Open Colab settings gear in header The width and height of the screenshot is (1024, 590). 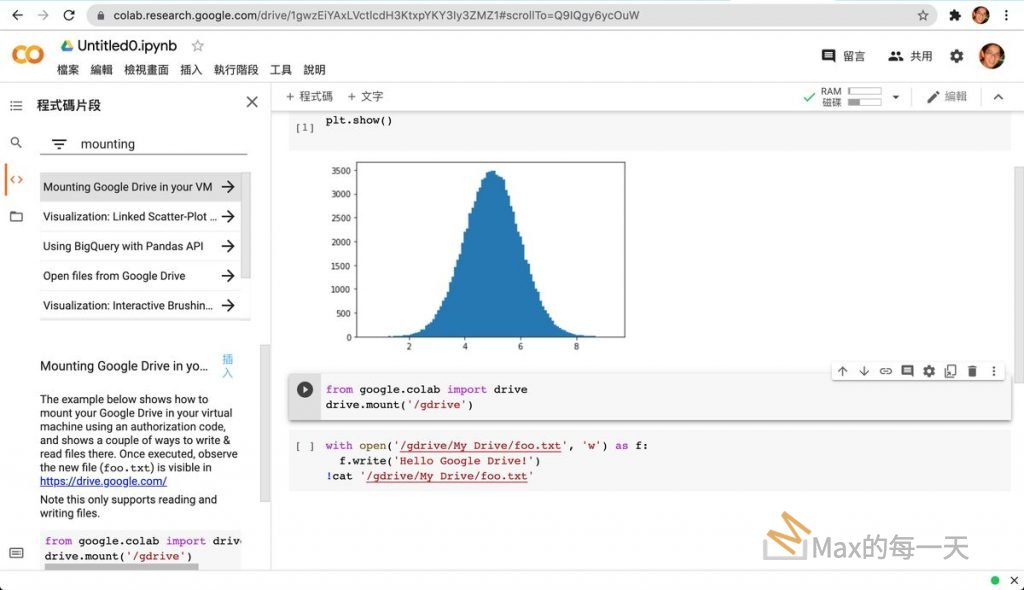957,56
